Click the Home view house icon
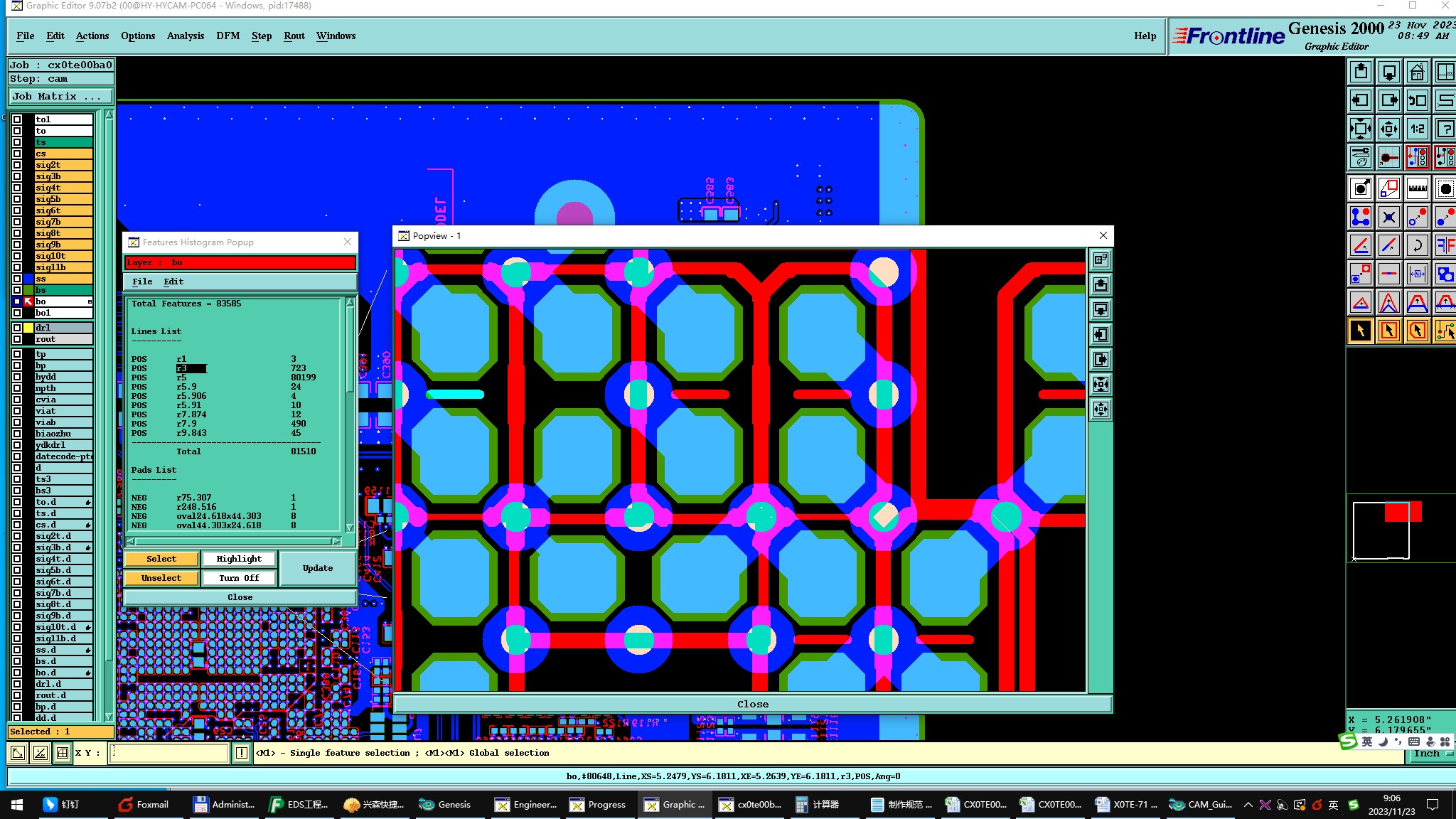The height and width of the screenshot is (819, 1456). tap(1417, 72)
